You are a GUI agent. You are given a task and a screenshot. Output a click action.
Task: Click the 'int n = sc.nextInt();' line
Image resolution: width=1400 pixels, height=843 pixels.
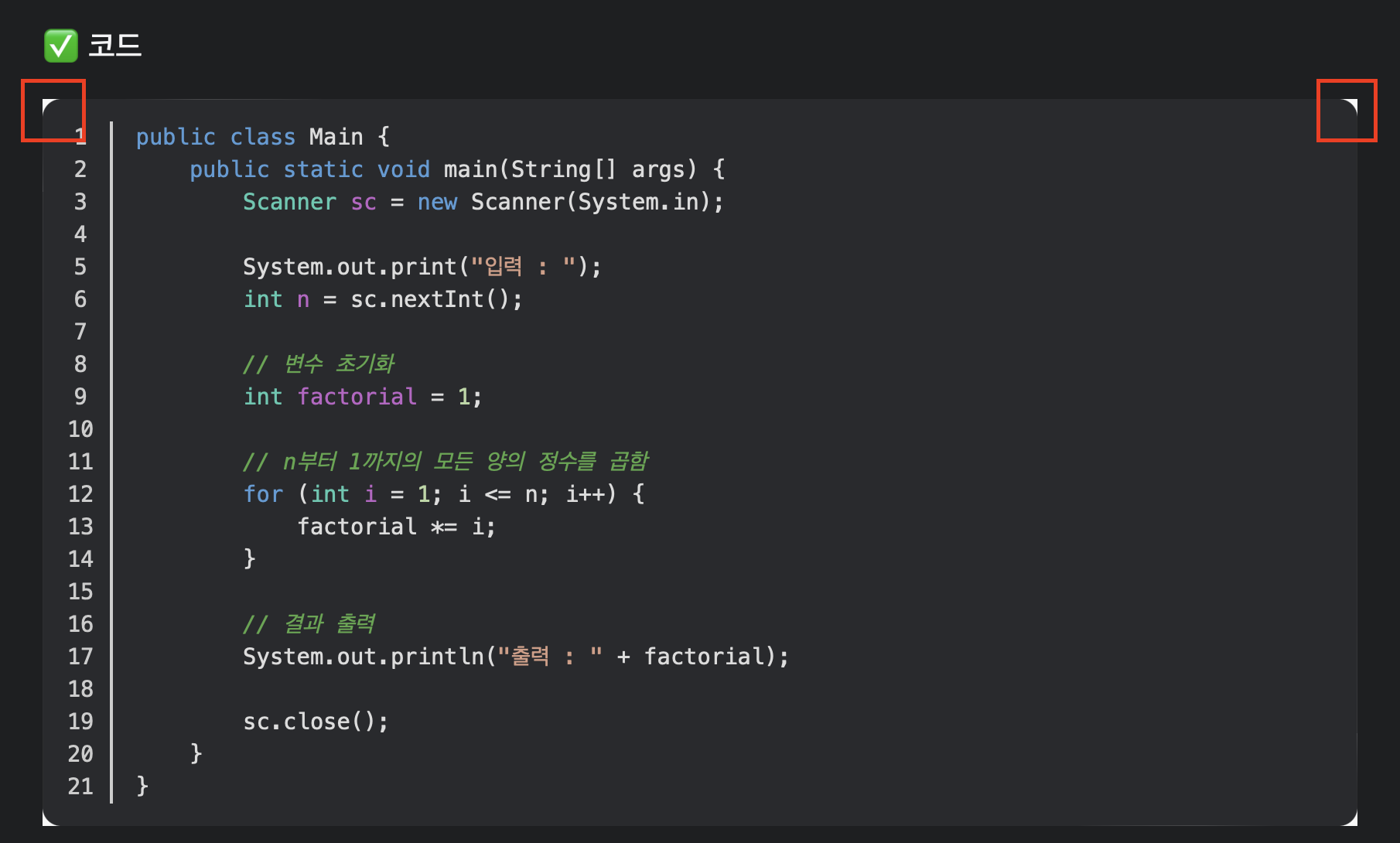click(383, 299)
